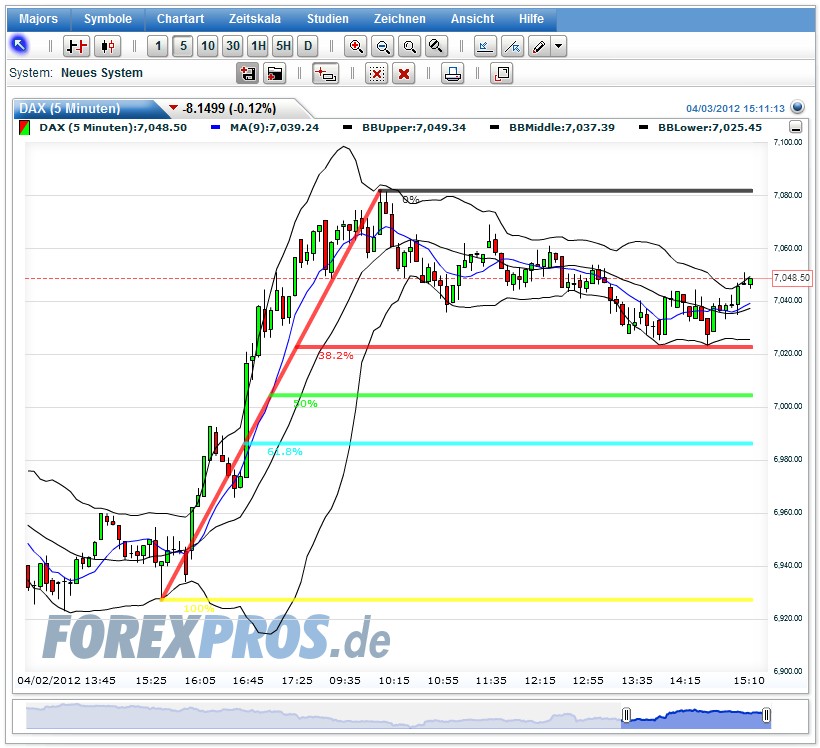Select the 61.8% Fibonacci cyan line

(499, 444)
